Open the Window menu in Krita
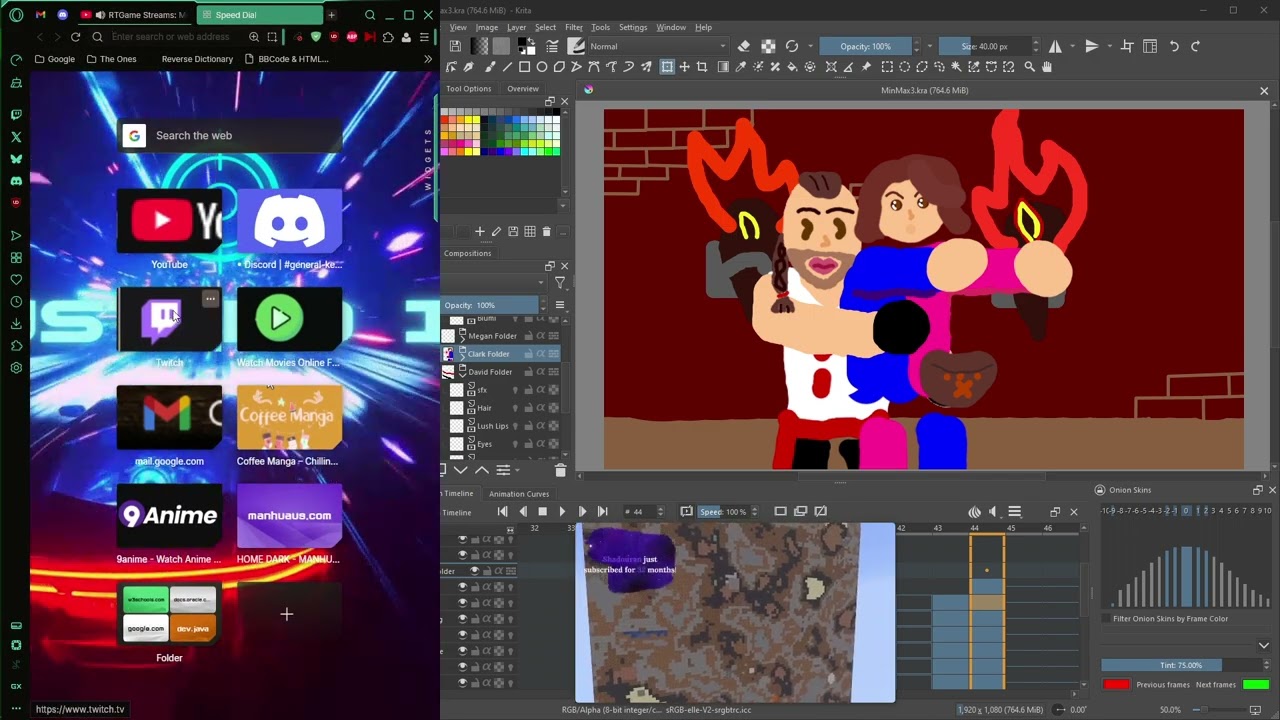Image resolution: width=1280 pixels, height=720 pixels. click(670, 27)
